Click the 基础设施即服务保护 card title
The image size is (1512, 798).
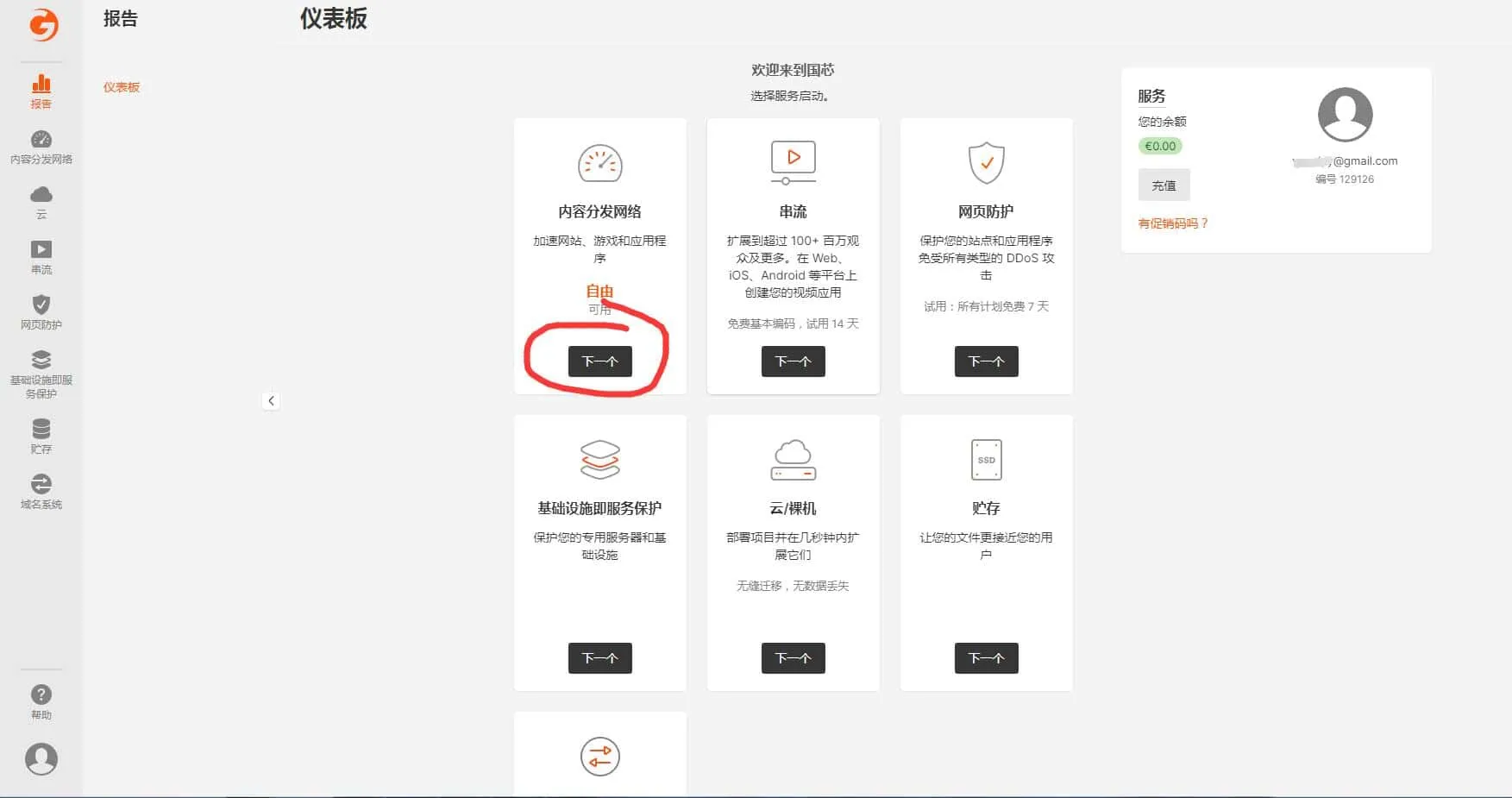(x=600, y=508)
